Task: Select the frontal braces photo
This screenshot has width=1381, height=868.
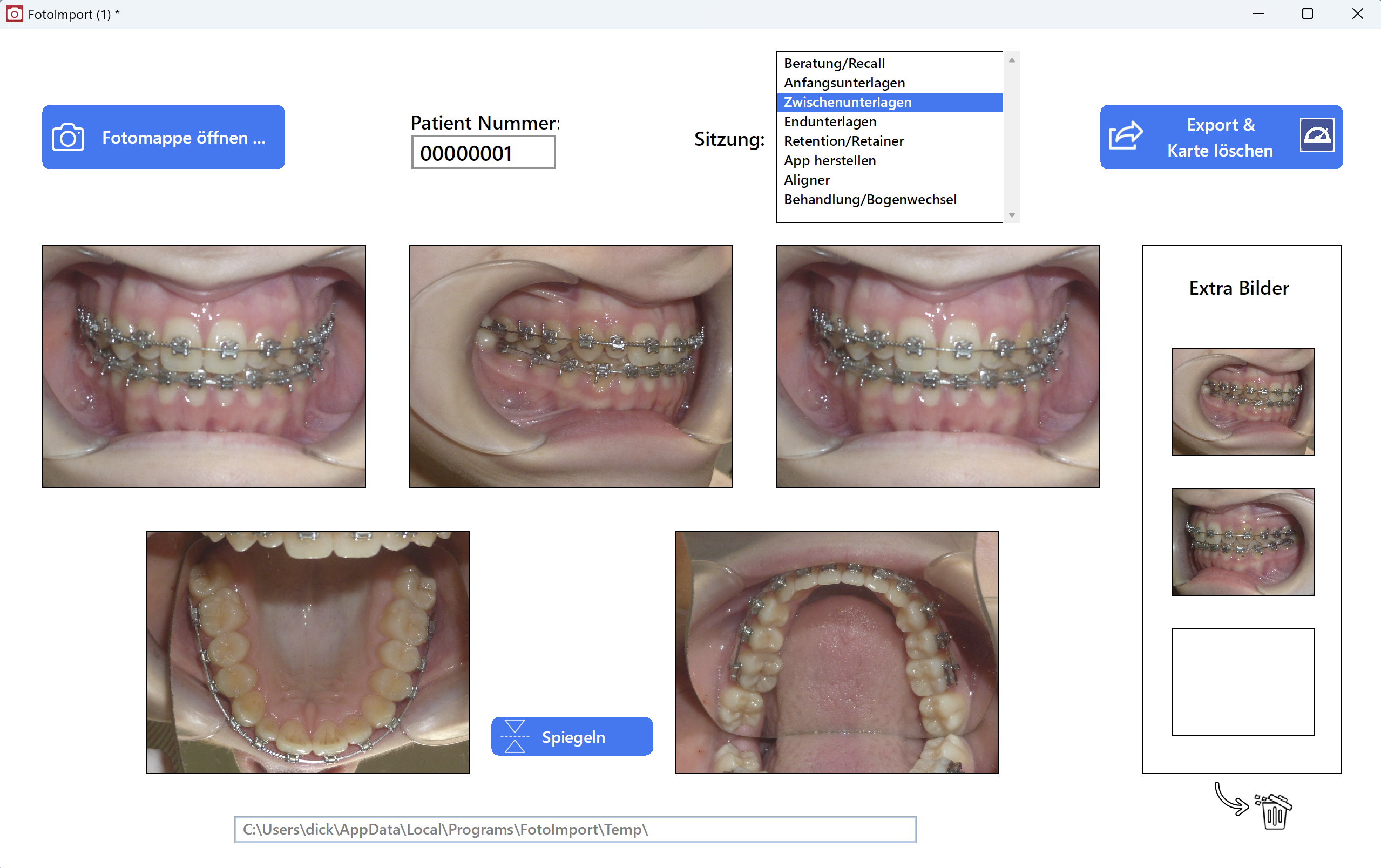Action: coord(204,366)
